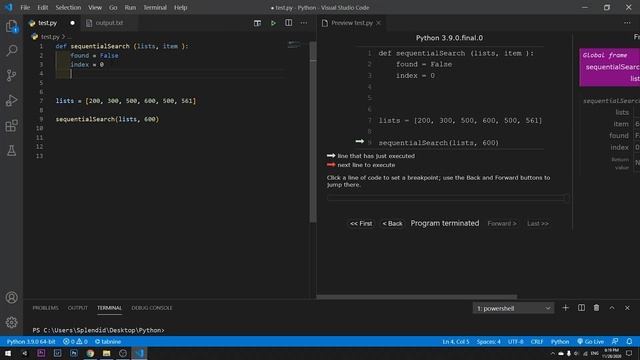Click Forward > button in preview
The image size is (640, 360).
pyautogui.click(x=502, y=224)
